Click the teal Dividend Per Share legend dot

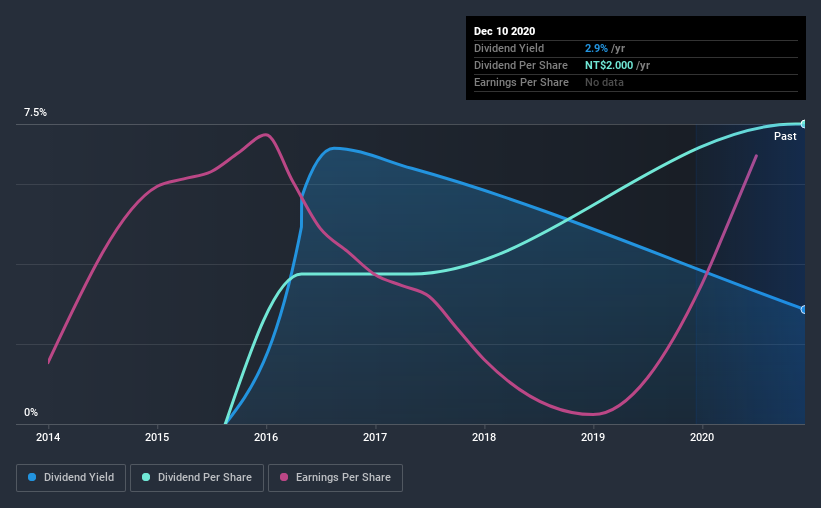[146, 477]
